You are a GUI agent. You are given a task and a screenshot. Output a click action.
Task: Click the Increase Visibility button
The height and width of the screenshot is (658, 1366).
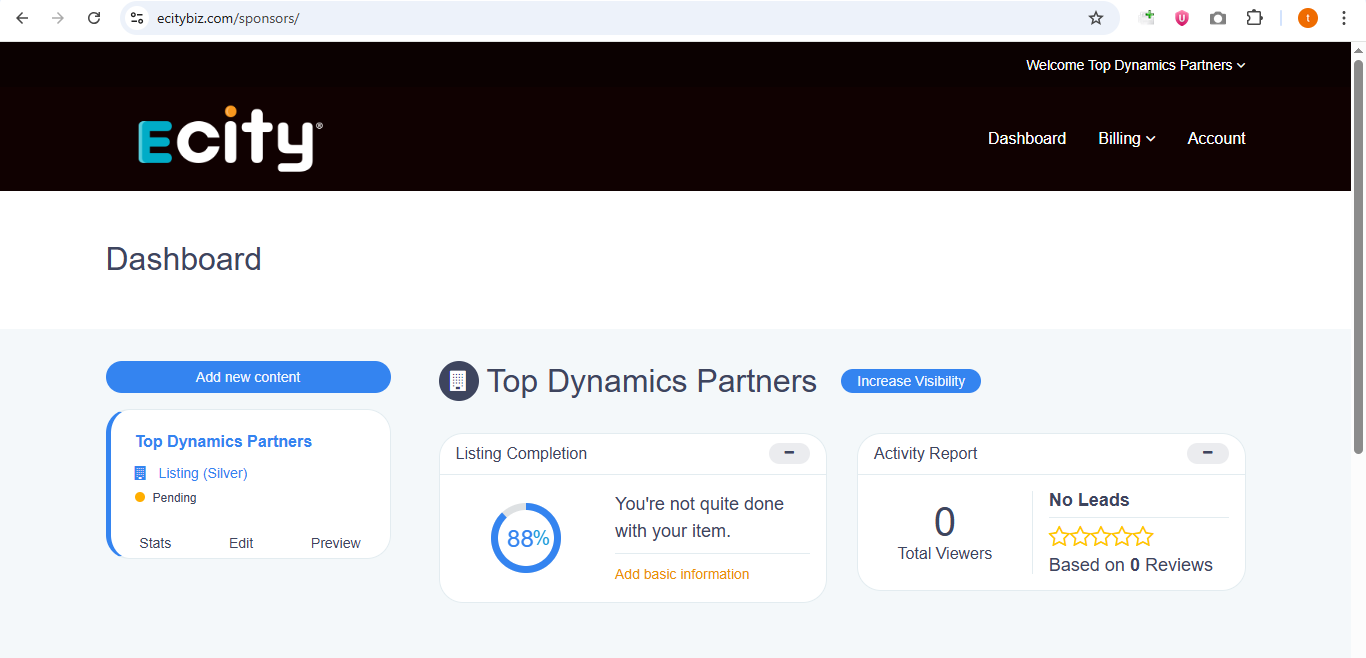click(911, 381)
